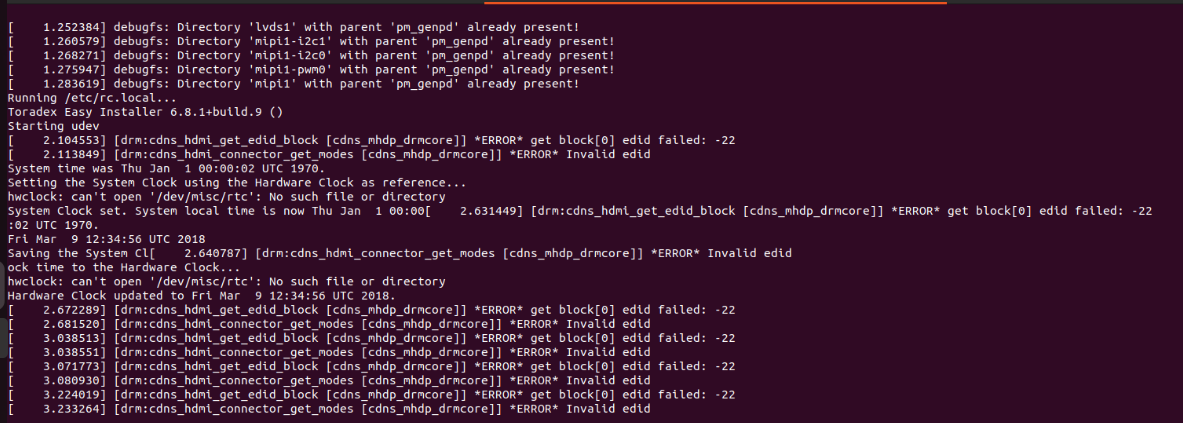The width and height of the screenshot is (1183, 423).
Task: Click the 'mipi1-pwm0' debugfs directory line
Action: 311,70
